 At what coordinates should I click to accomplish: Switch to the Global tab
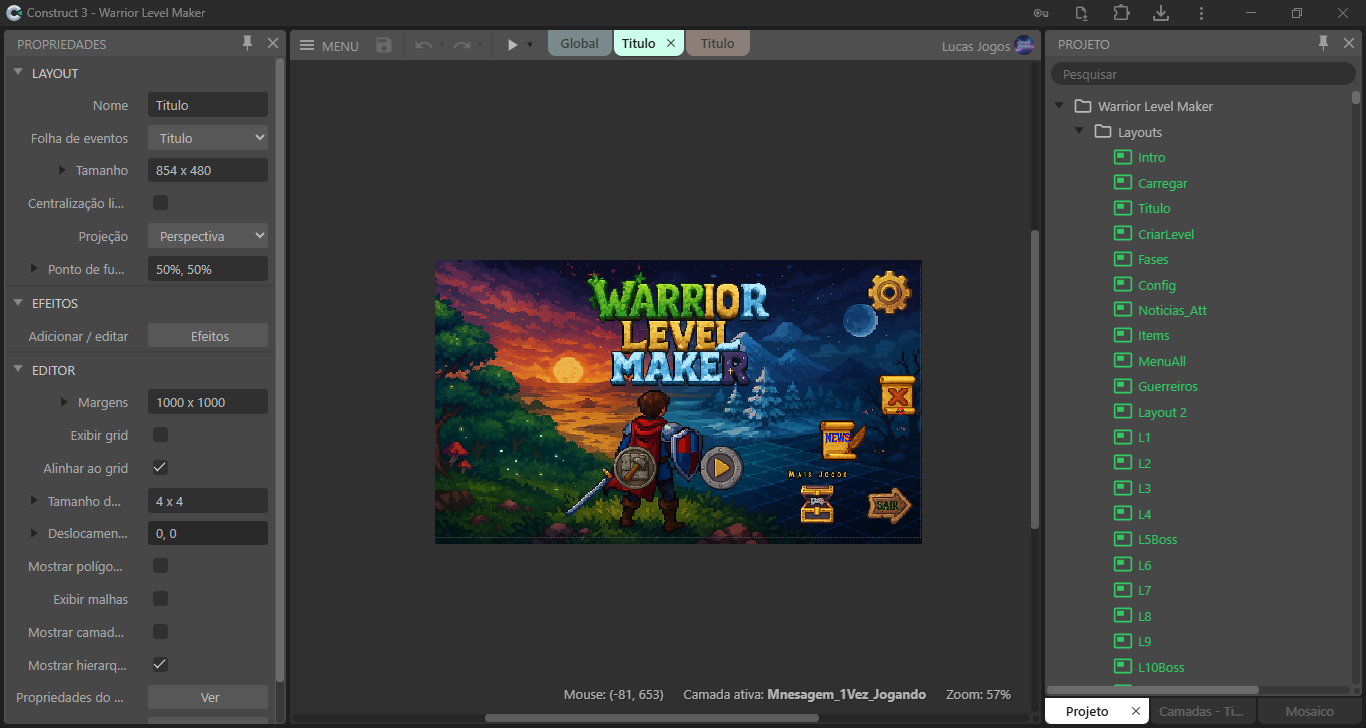pos(580,43)
